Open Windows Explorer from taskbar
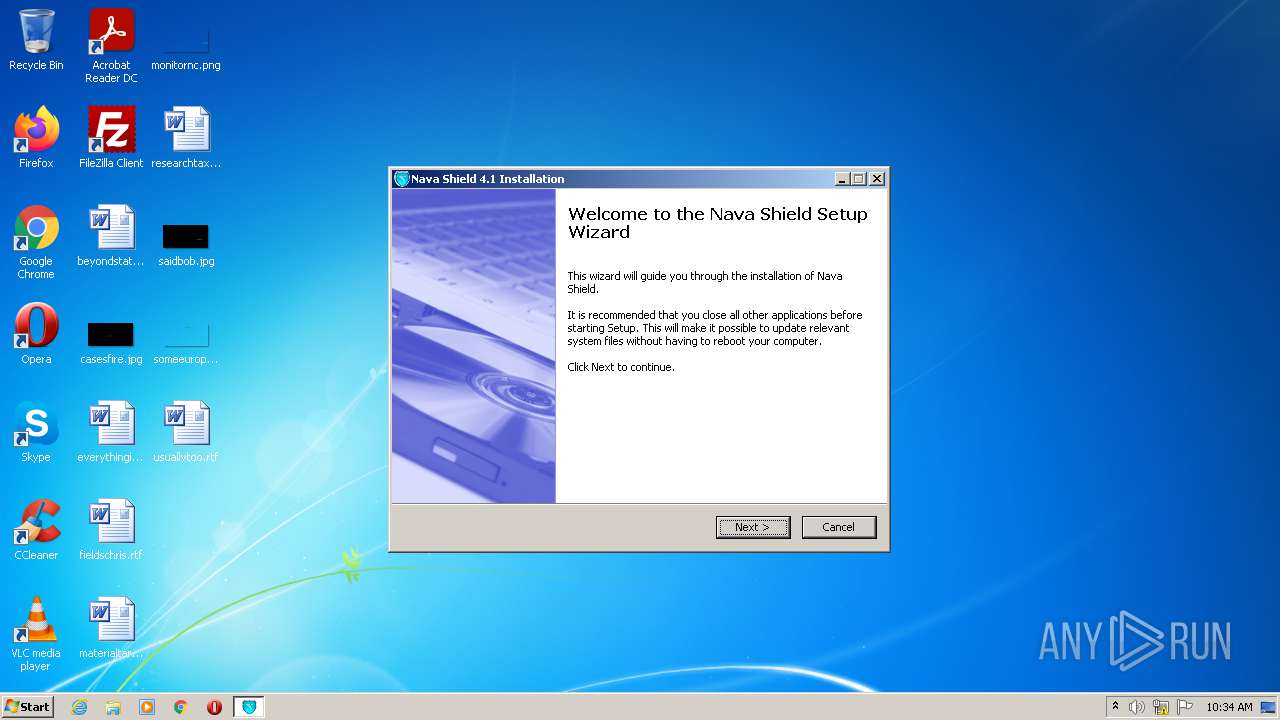 coord(113,707)
